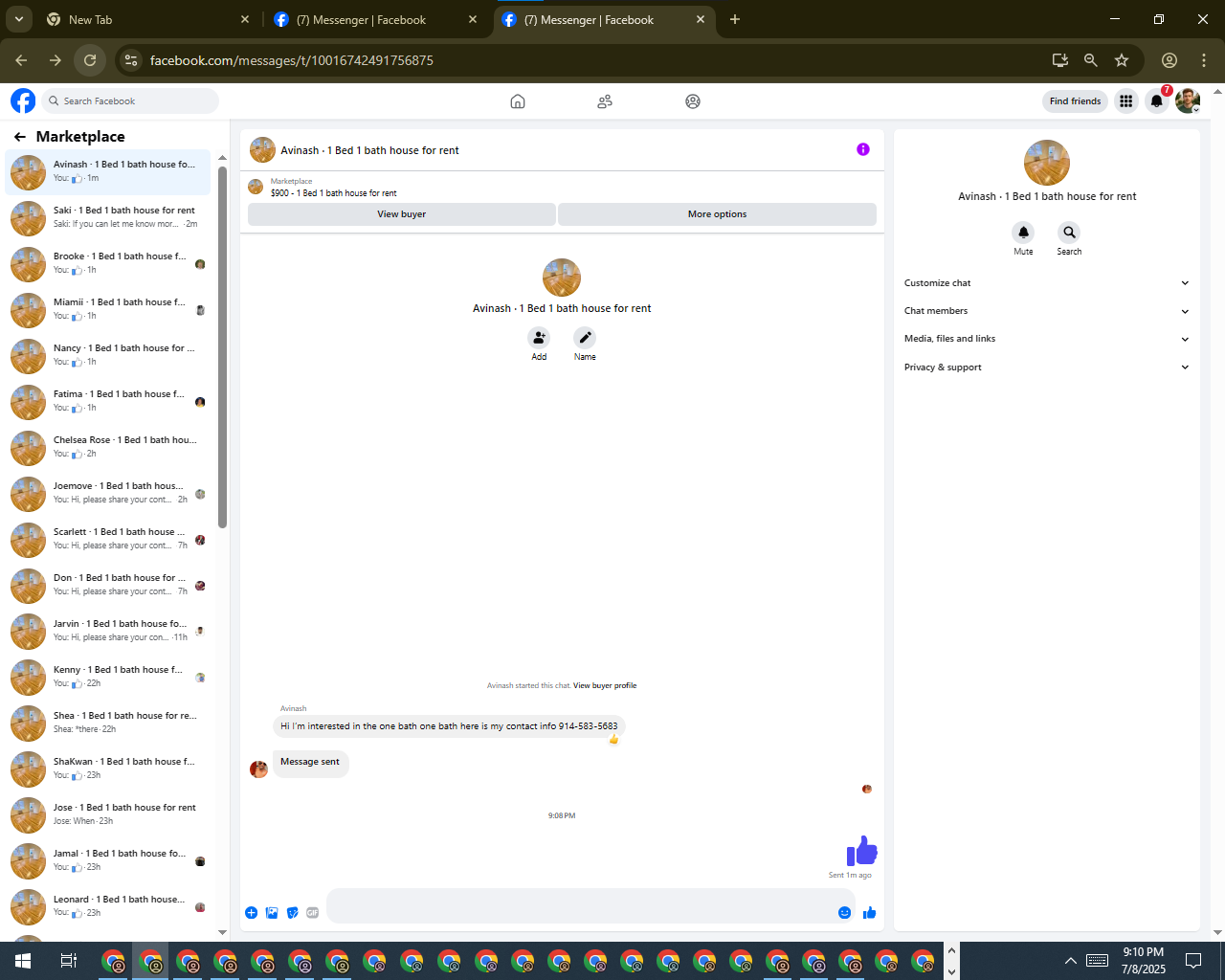Open a new browser tab
Image resolution: width=1225 pixels, height=980 pixels.
pos(735,19)
